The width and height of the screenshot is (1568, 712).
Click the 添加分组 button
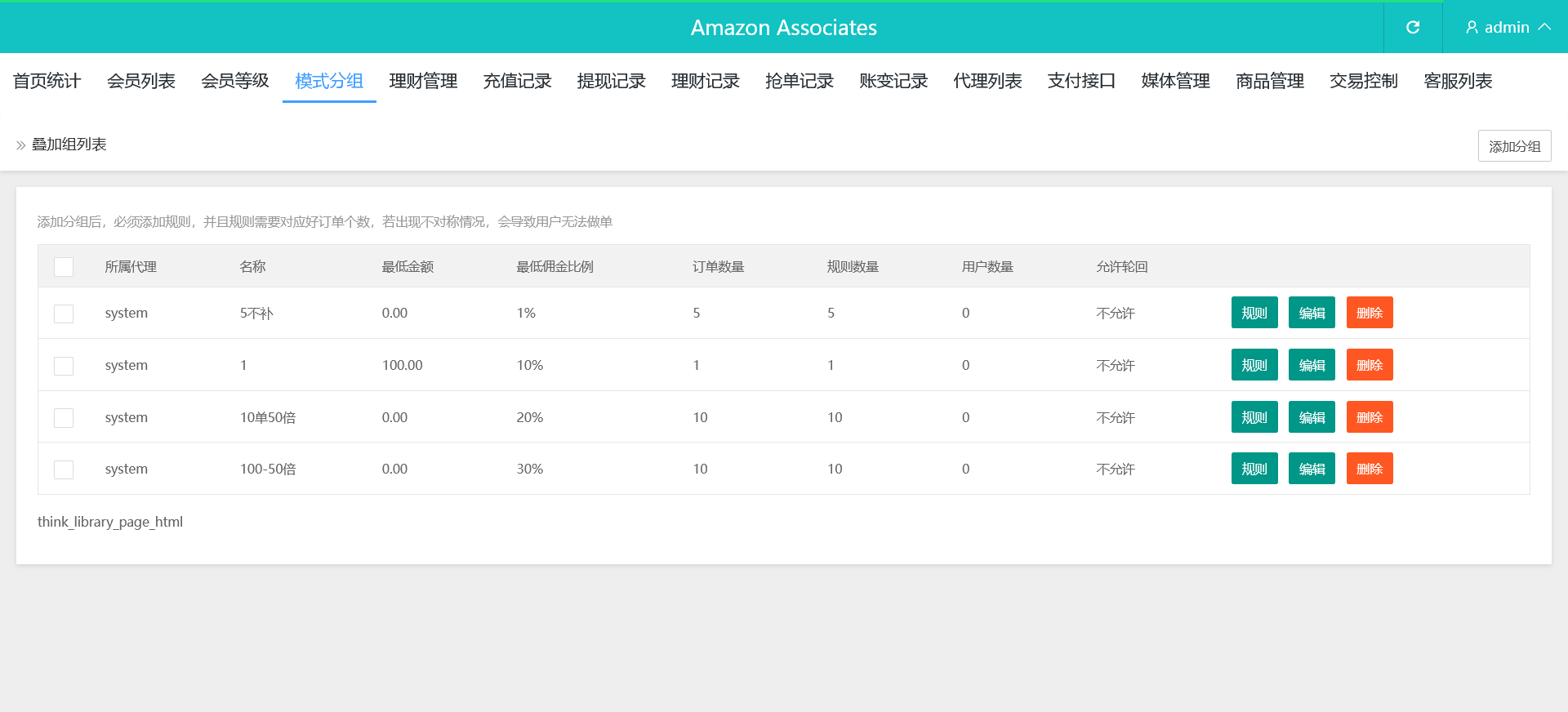point(1514,146)
